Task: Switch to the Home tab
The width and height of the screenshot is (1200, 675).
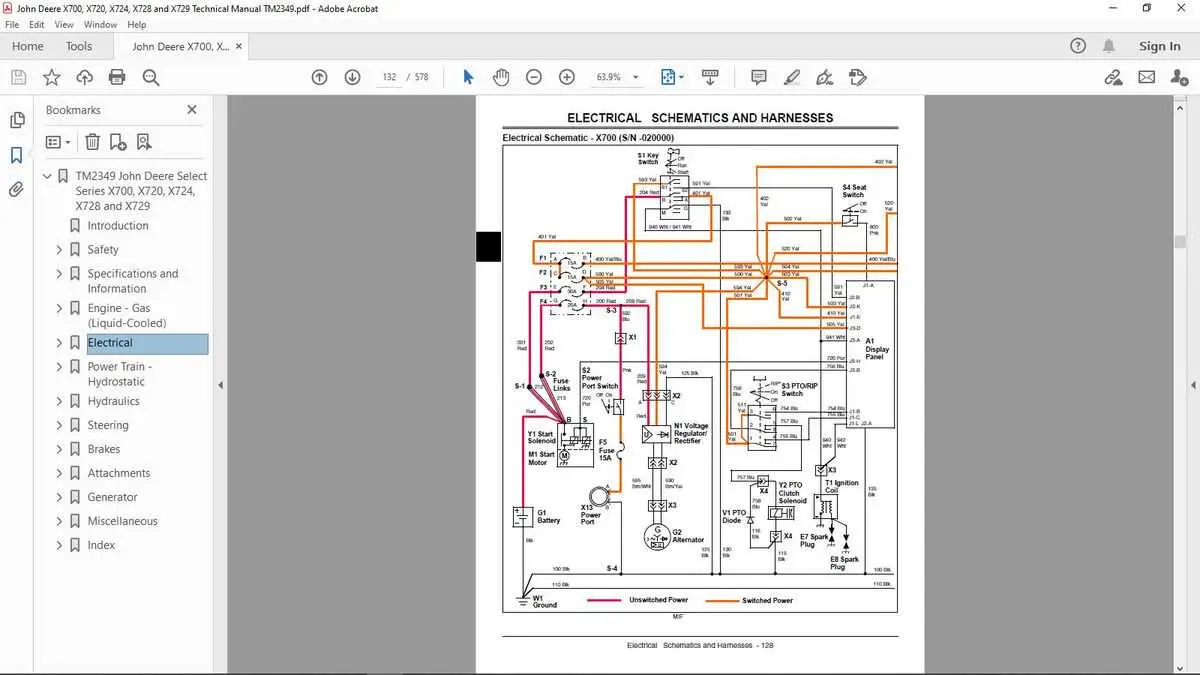Action: pos(27,46)
